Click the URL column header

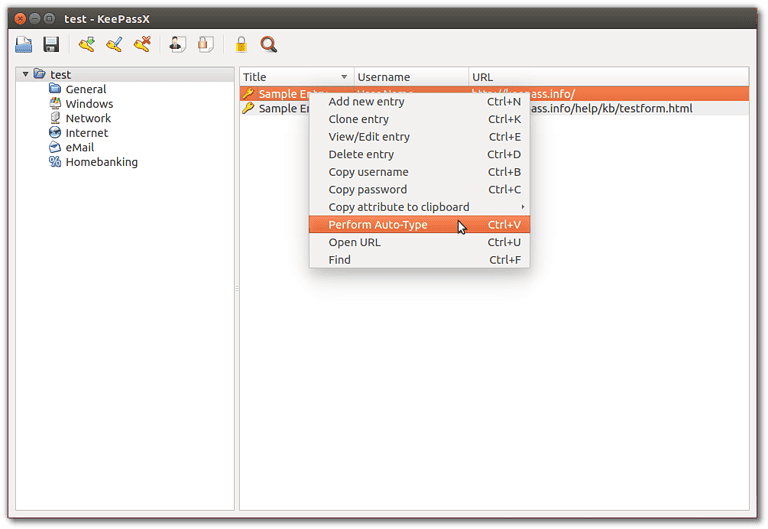[608, 77]
